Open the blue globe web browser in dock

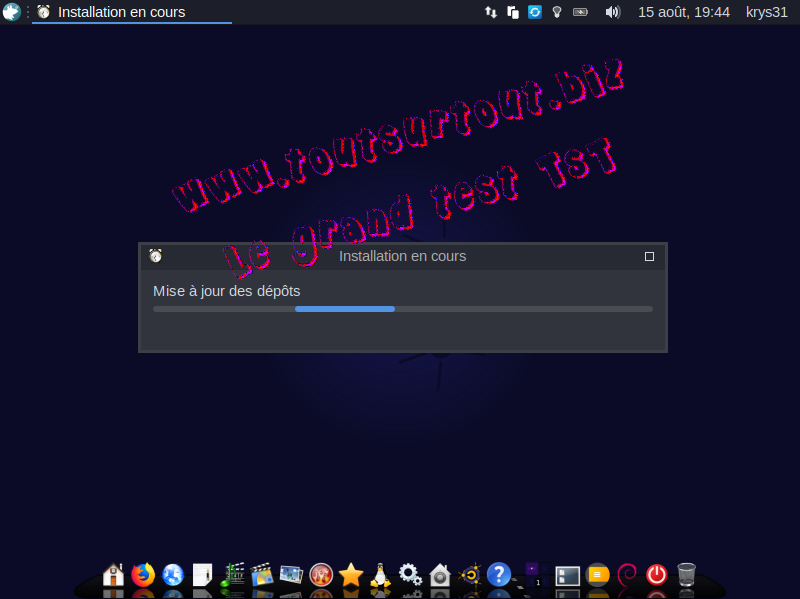(172, 575)
